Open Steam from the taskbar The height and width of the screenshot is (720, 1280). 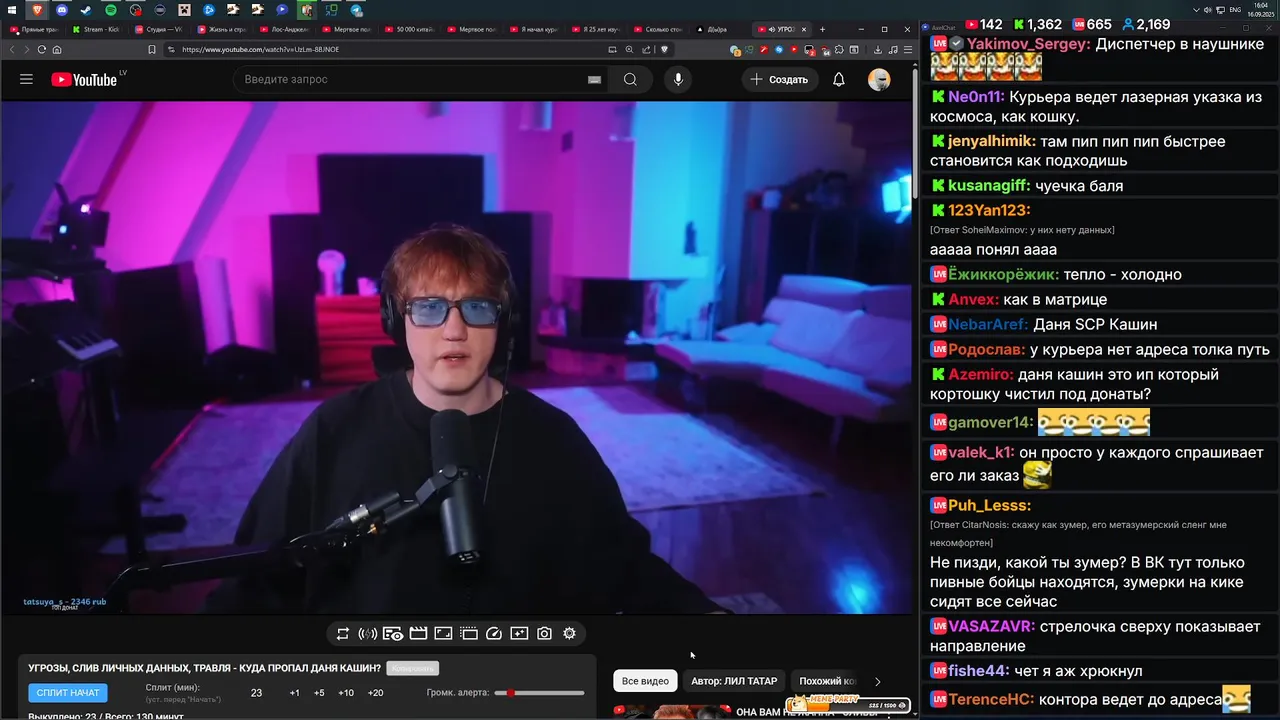coord(86,10)
